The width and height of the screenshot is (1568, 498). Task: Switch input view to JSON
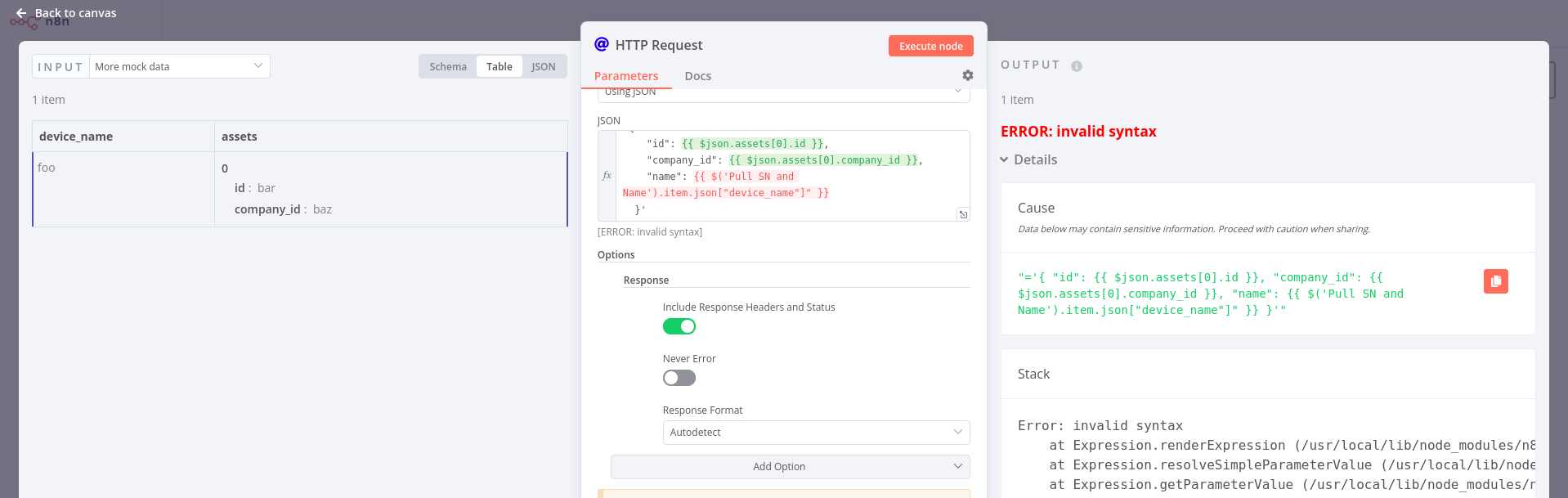[x=543, y=67]
